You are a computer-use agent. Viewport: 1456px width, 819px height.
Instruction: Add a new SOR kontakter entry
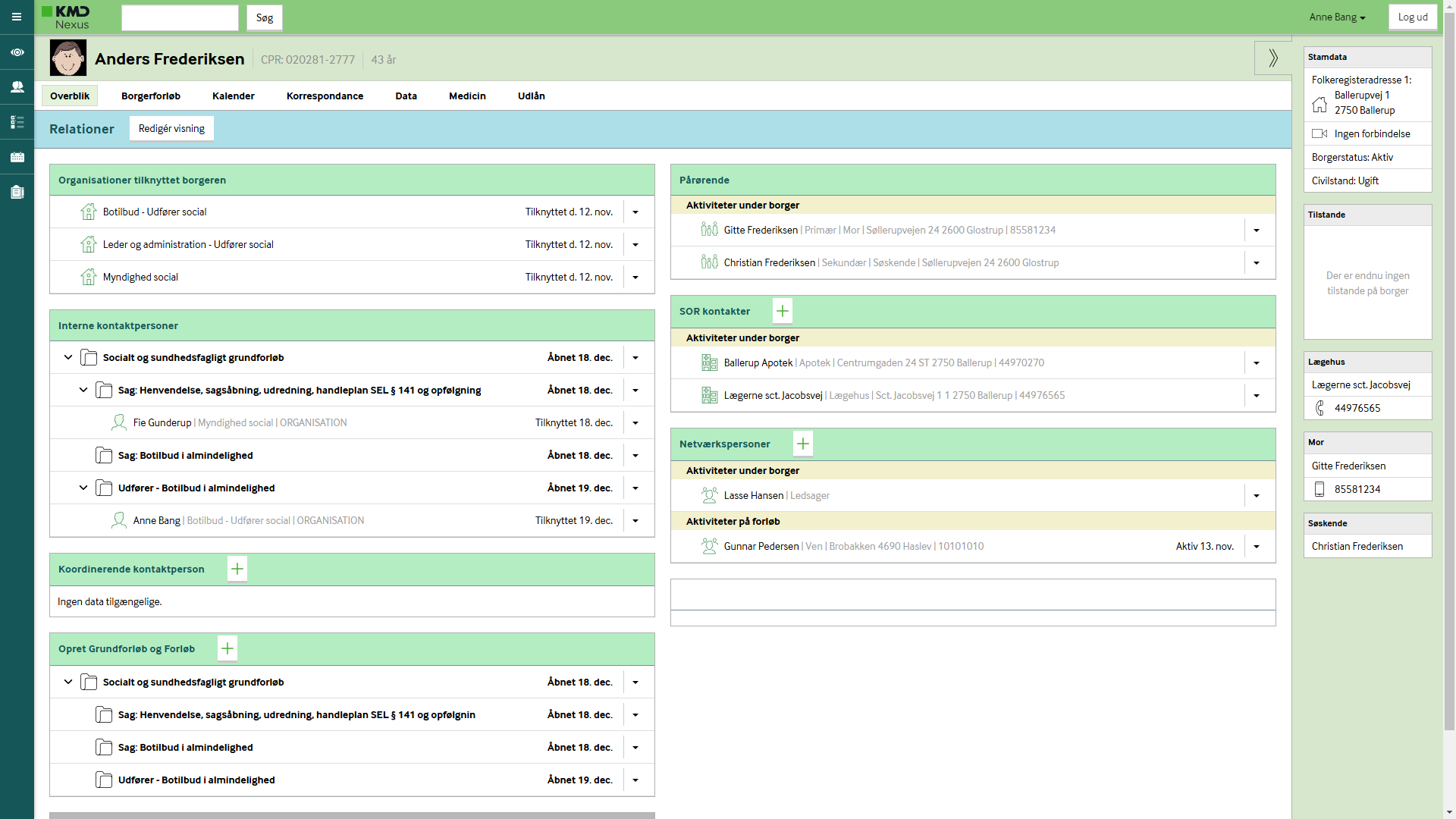[782, 311]
